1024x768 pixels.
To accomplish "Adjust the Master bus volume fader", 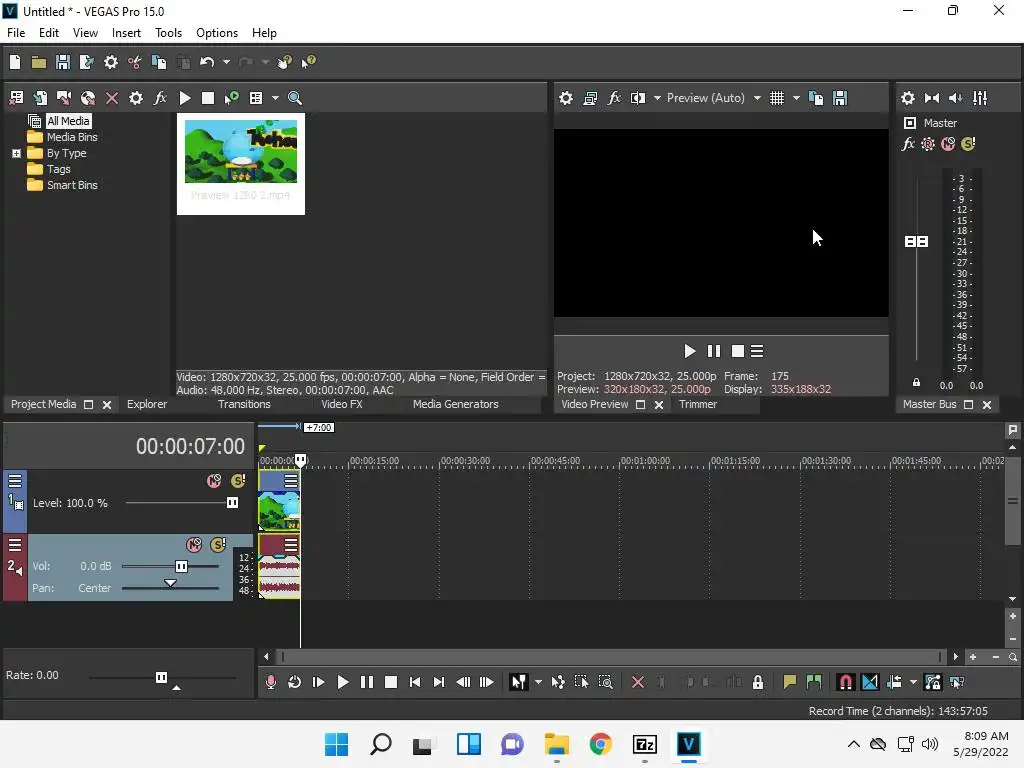I will click(916, 242).
